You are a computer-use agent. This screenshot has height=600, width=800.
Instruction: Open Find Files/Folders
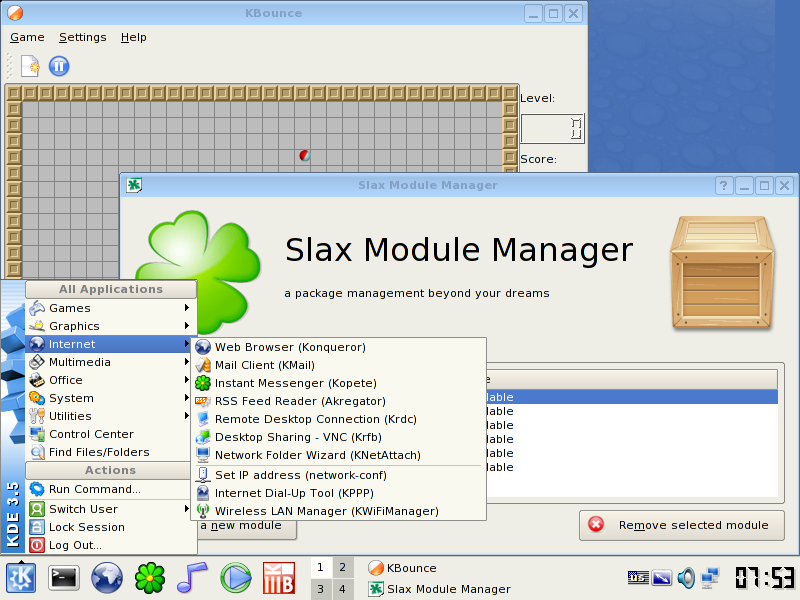[x=110, y=452]
